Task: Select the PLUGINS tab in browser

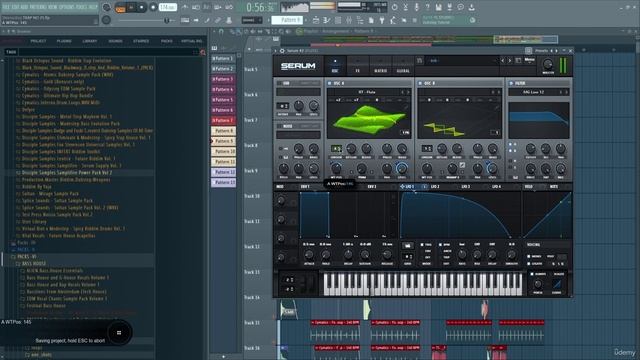Action: coord(64,41)
